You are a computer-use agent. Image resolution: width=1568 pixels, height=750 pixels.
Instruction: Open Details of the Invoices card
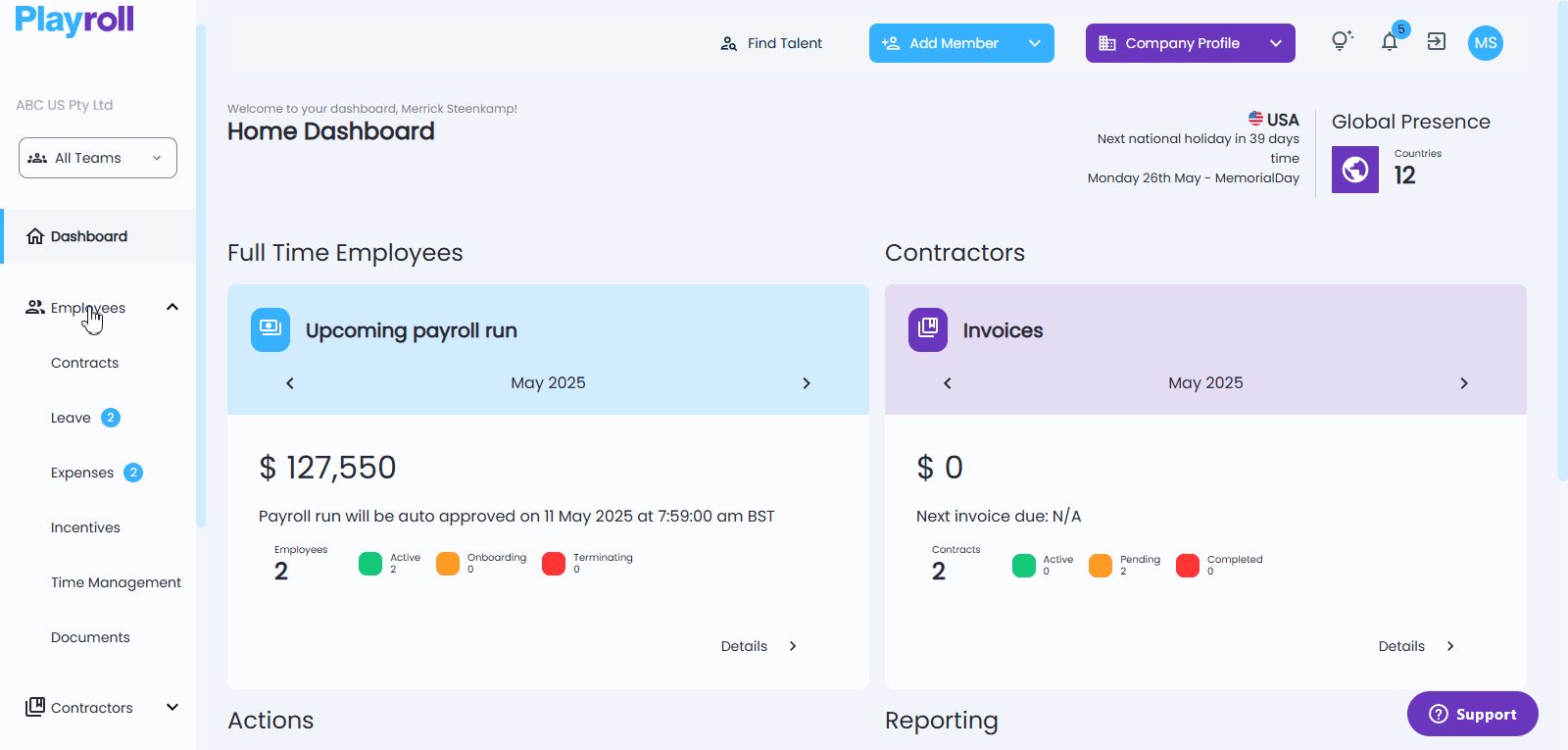coord(1417,646)
